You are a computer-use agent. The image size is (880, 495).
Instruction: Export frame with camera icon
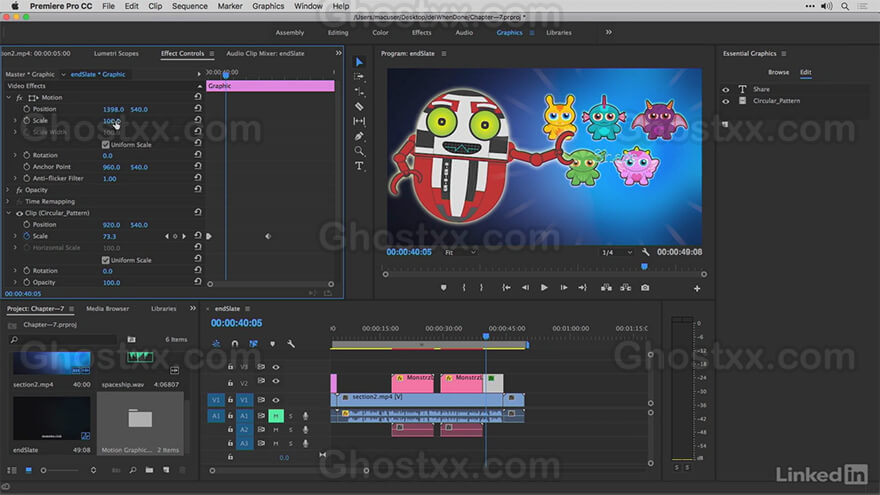(x=645, y=287)
